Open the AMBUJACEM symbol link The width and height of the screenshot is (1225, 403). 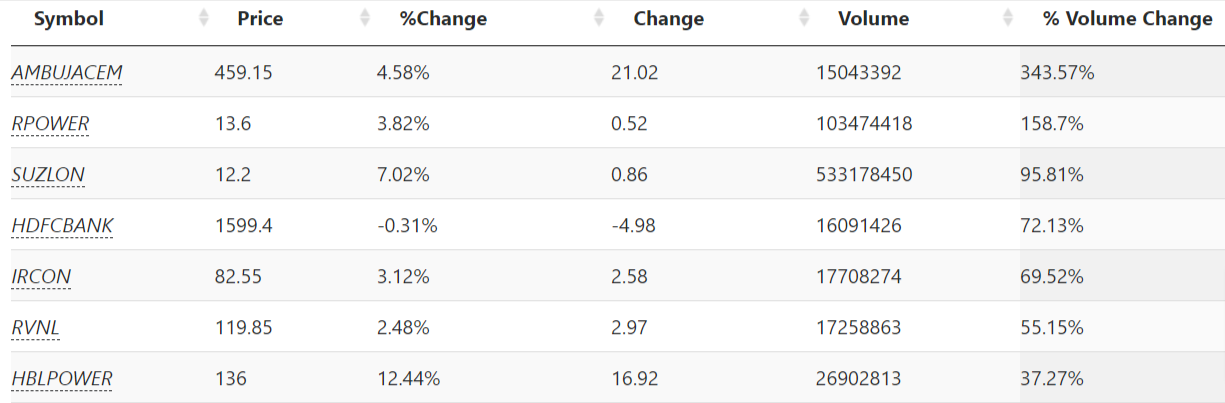[67, 72]
